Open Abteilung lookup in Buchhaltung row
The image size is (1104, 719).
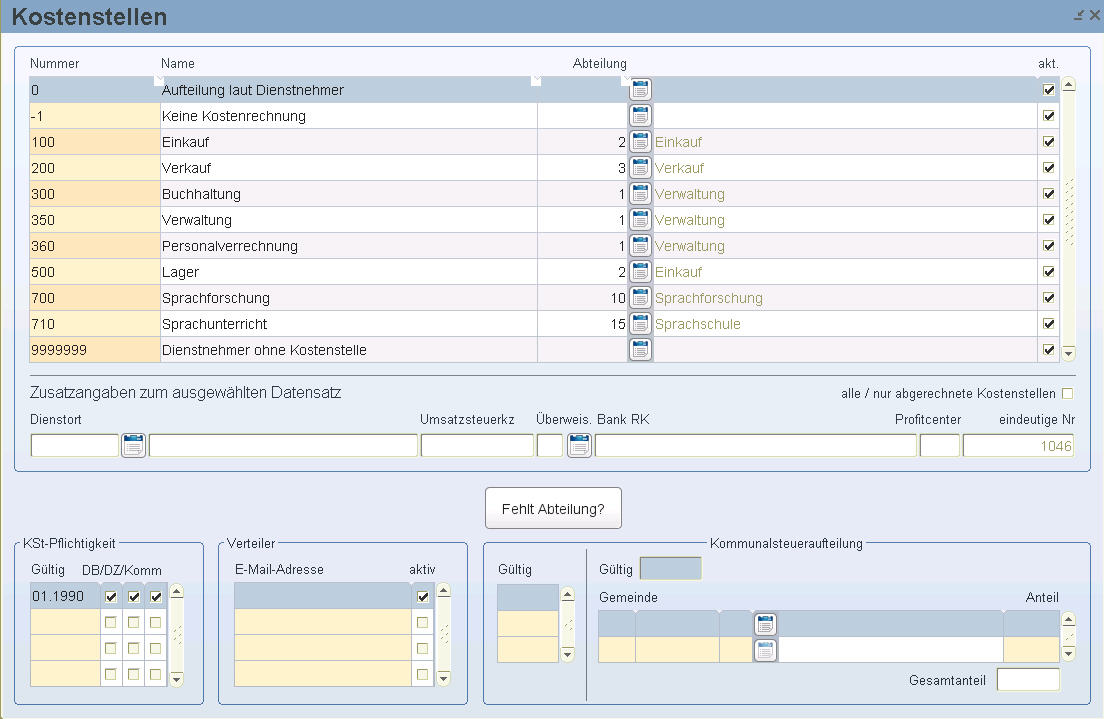click(640, 194)
